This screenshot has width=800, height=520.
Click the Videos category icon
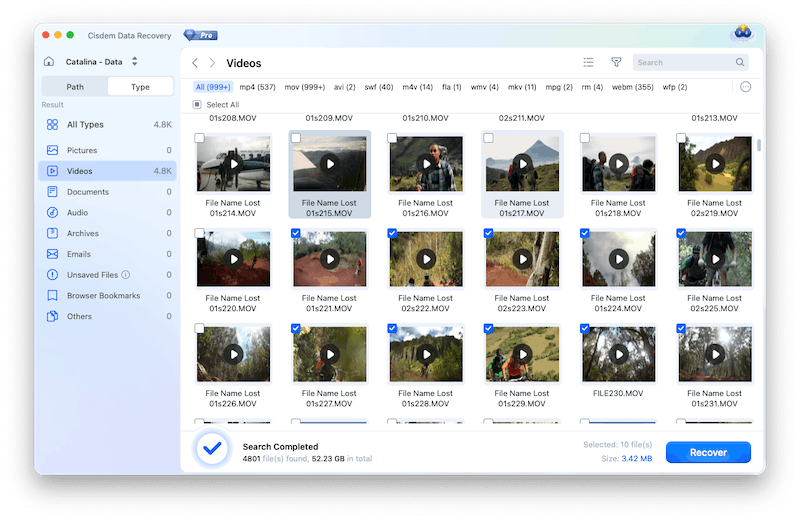[52, 171]
